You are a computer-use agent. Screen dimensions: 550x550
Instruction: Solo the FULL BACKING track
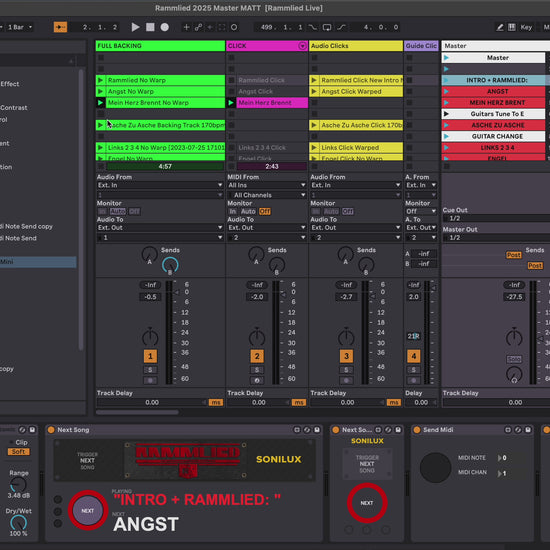click(x=150, y=370)
